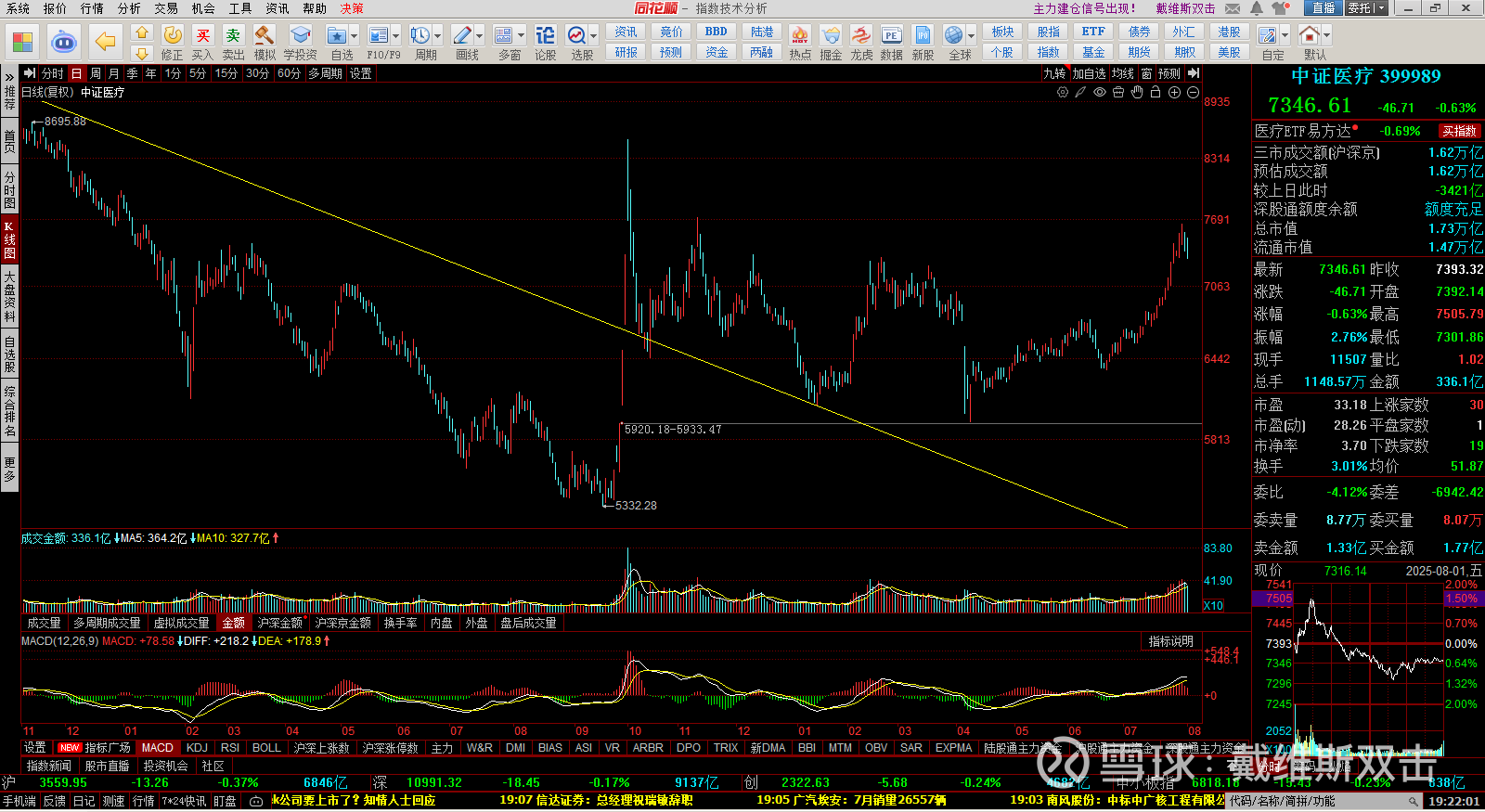Open the notification bell icon
The height and width of the screenshot is (812, 1485).
(x=1257, y=8)
